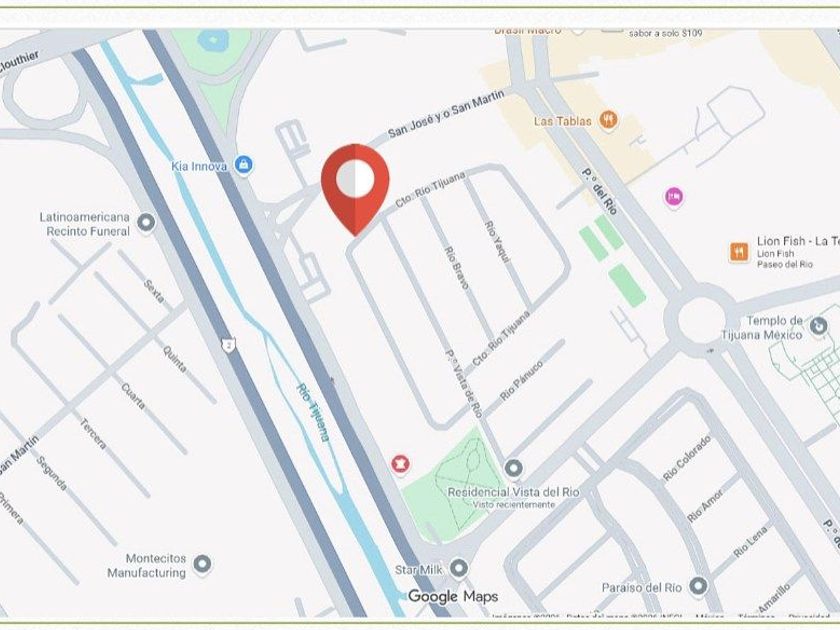Click the Río Tijuana river label
Image resolution: width=840 pixels, height=630 pixels.
(x=313, y=412)
